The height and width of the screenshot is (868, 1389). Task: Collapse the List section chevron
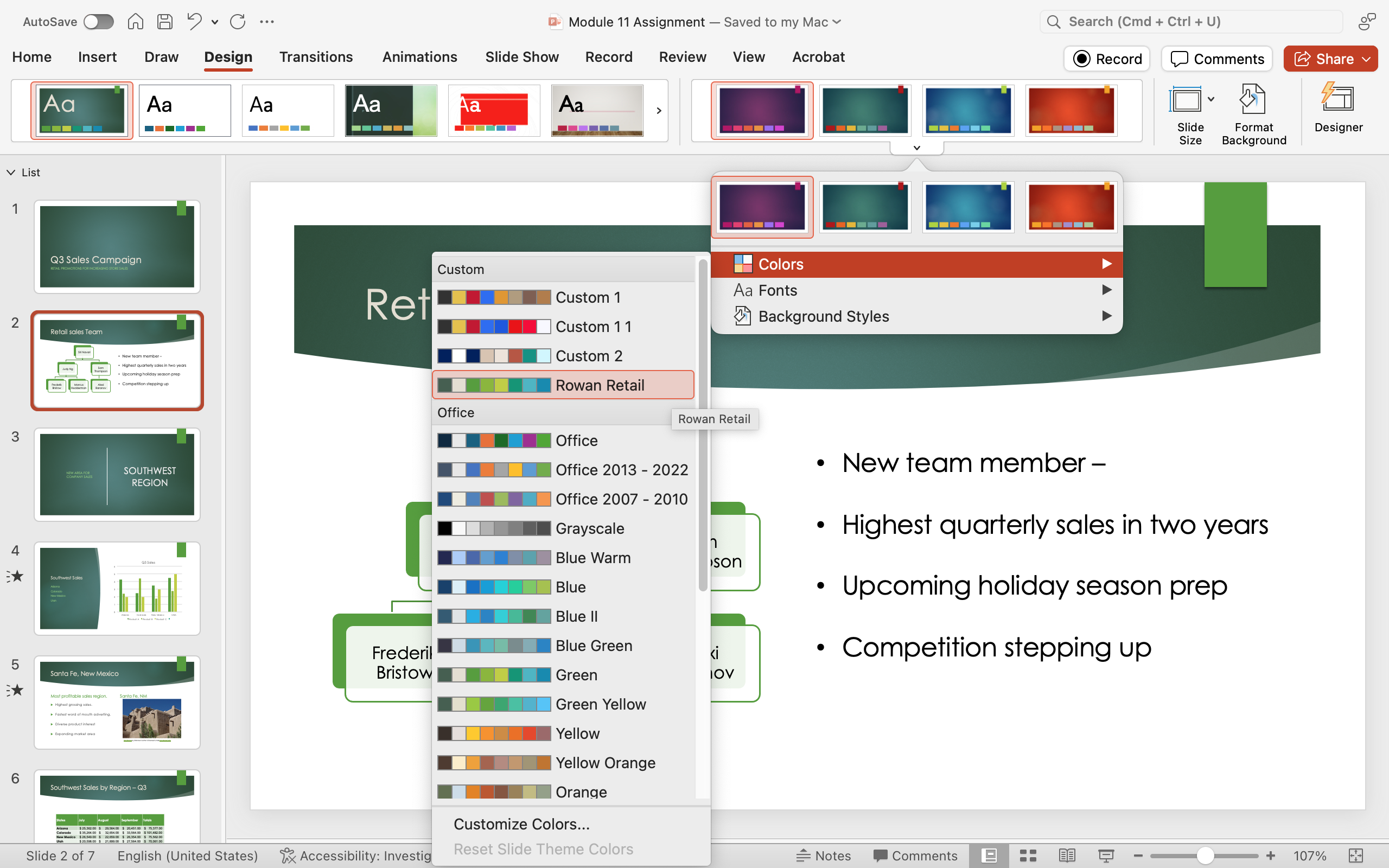(11, 172)
